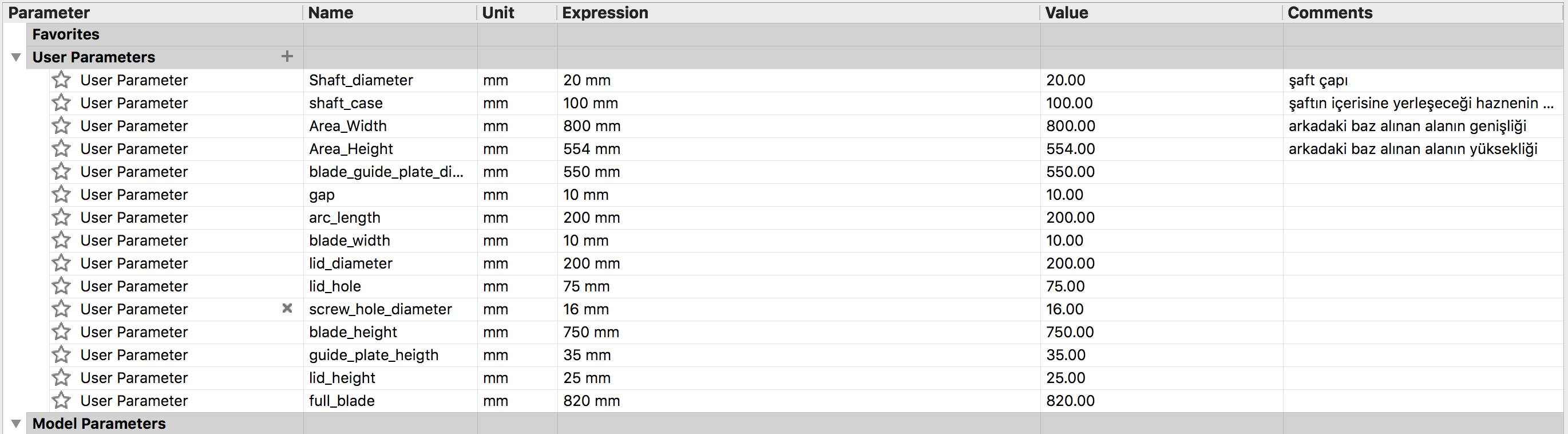Star the blade_height parameter
Screen dimensions: 1568x434
(x=61, y=332)
